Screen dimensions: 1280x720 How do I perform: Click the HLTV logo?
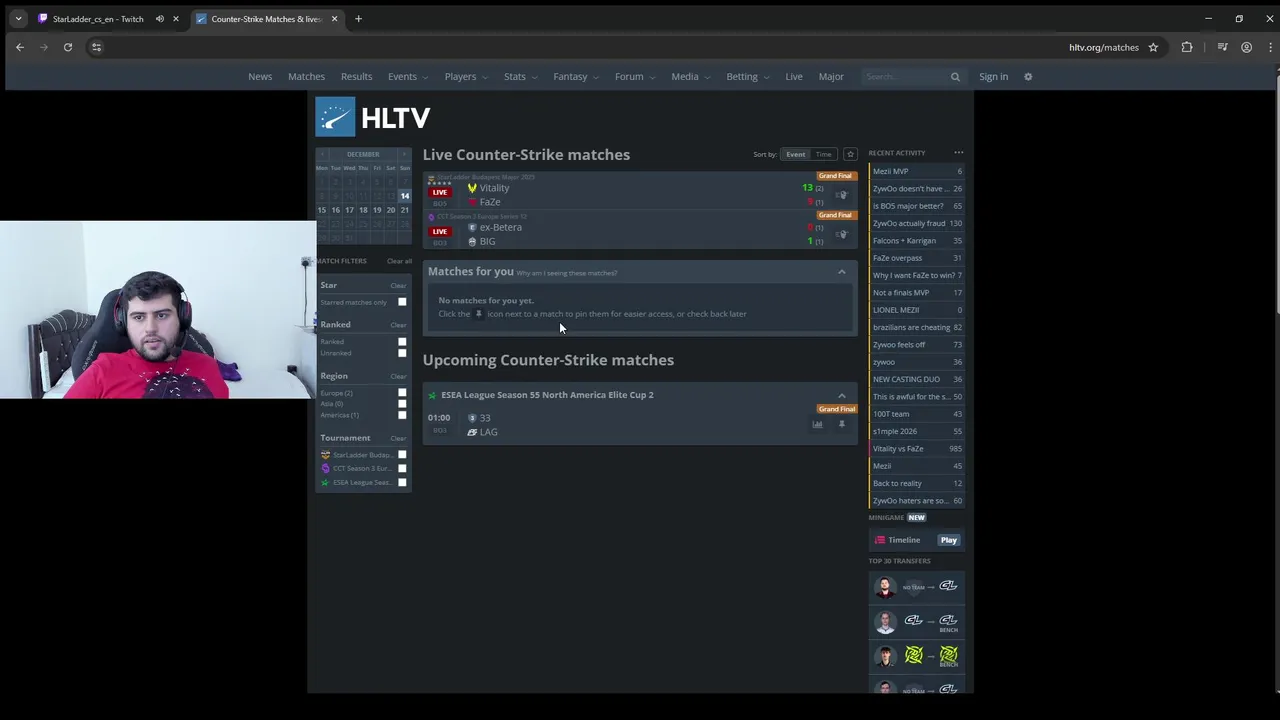(x=373, y=117)
